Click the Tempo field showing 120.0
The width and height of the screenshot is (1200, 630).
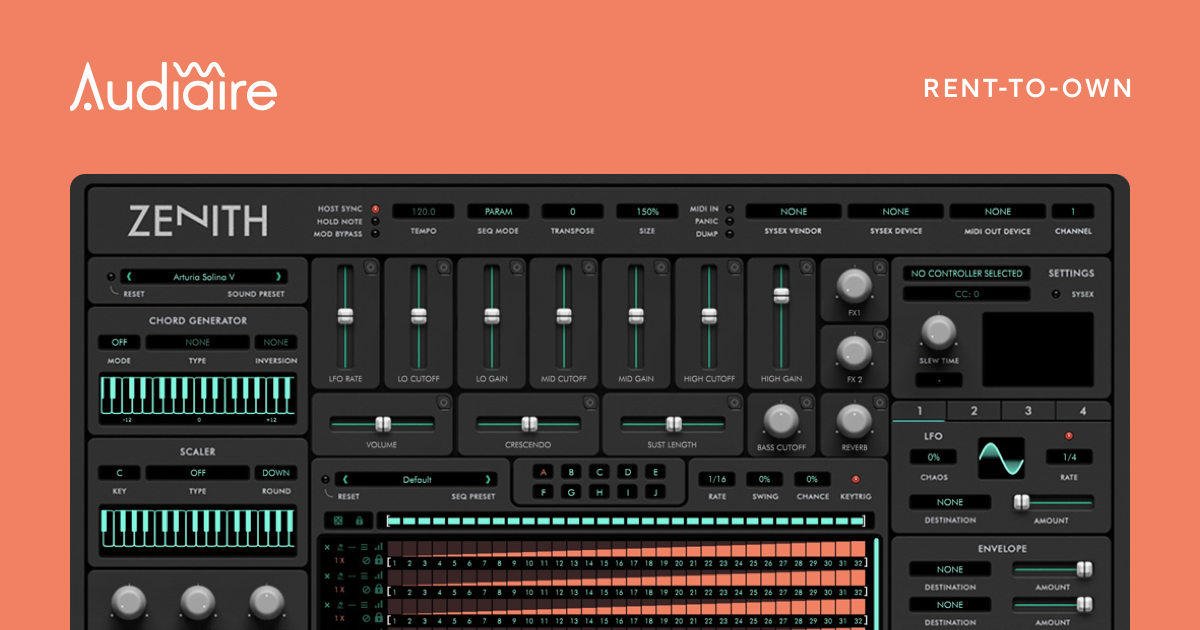(422, 211)
